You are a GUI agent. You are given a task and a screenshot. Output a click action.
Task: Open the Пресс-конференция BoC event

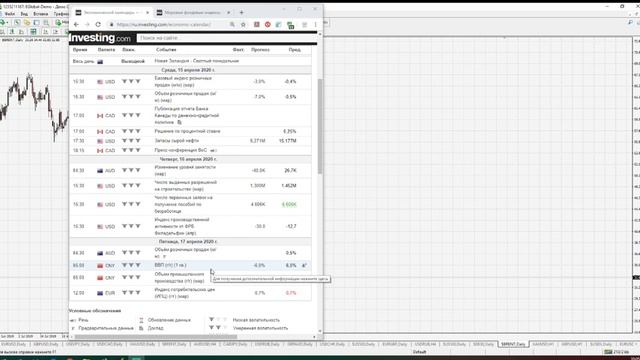(x=181, y=150)
